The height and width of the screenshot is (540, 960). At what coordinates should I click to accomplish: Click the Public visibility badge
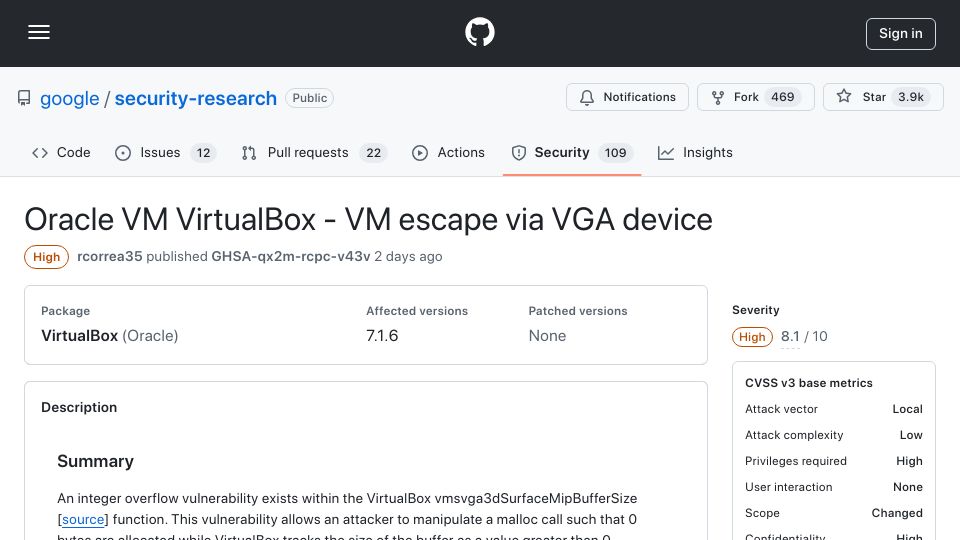point(309,98)
